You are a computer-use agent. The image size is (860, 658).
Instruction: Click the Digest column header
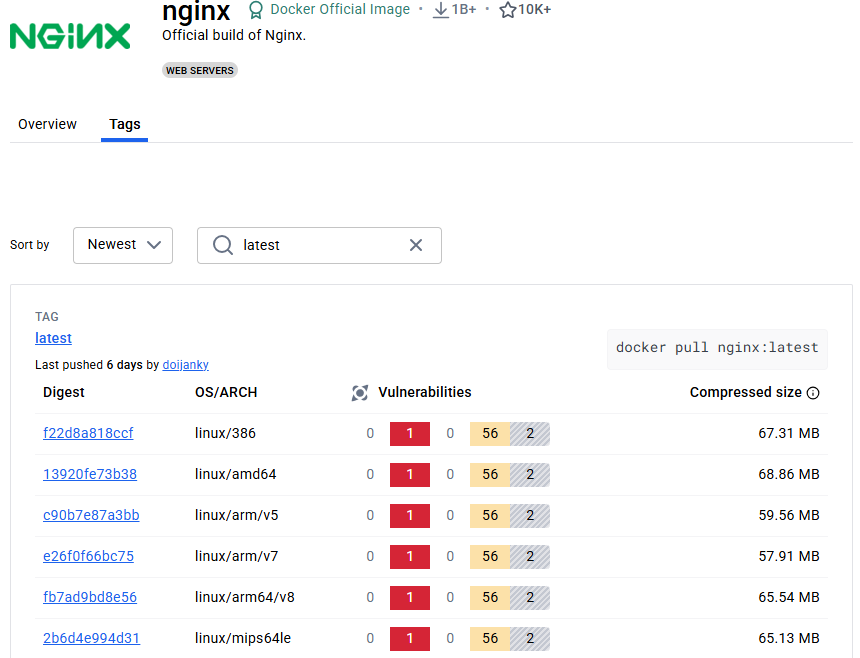(x=64, y=393)
